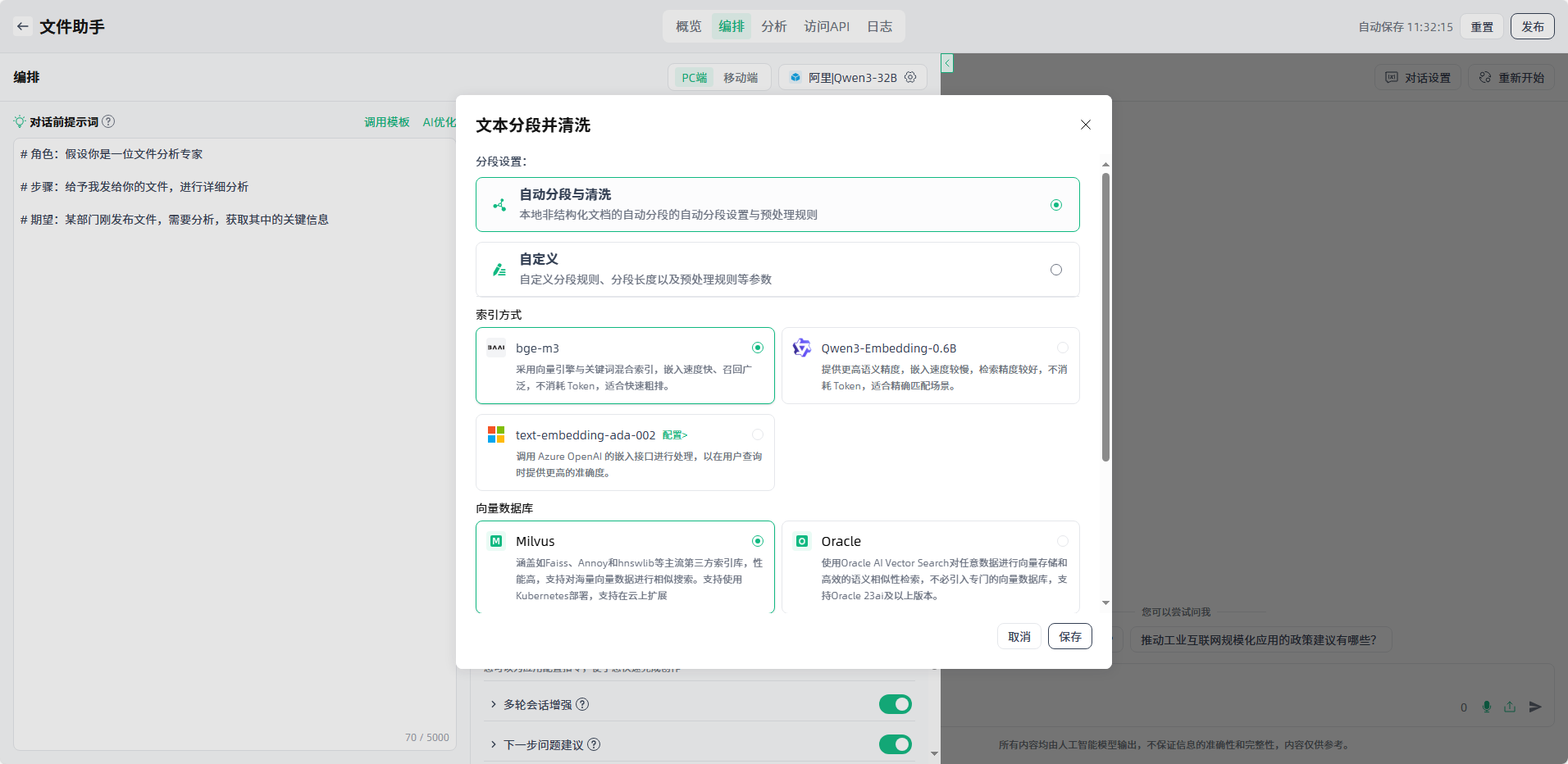Click the back arrow beside 文件助手
The image size is (1568, 764).
pyautogui.click(x=23, y=26)
